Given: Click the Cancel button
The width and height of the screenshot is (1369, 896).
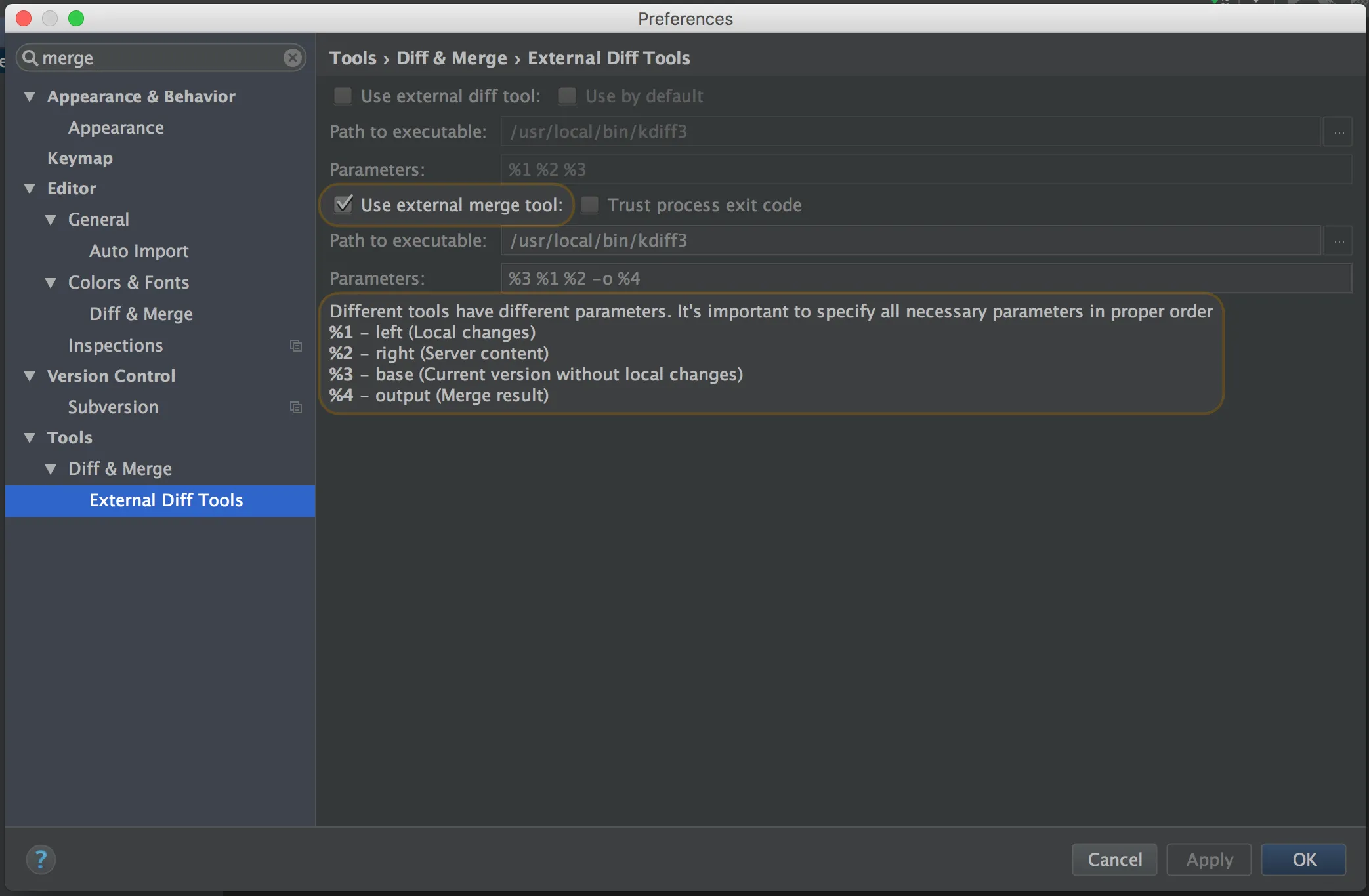Looking at the screenshot, I should pyautogui.click(x=1114, y=859).
